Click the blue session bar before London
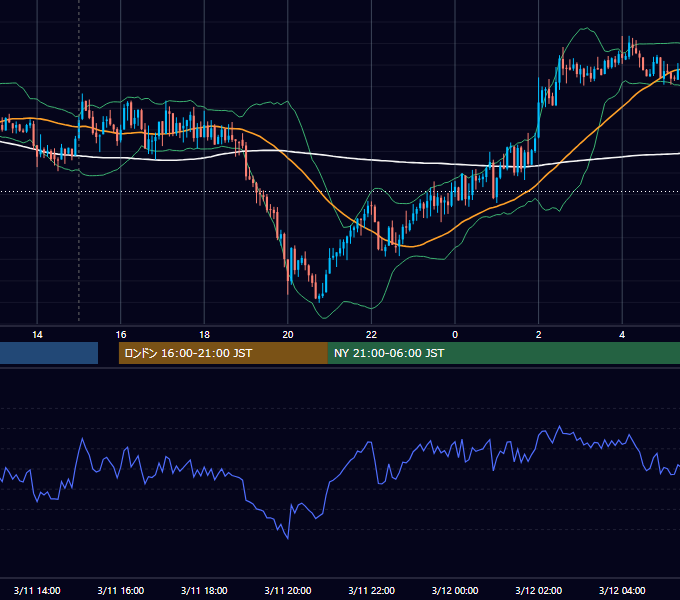 [49, 353]
